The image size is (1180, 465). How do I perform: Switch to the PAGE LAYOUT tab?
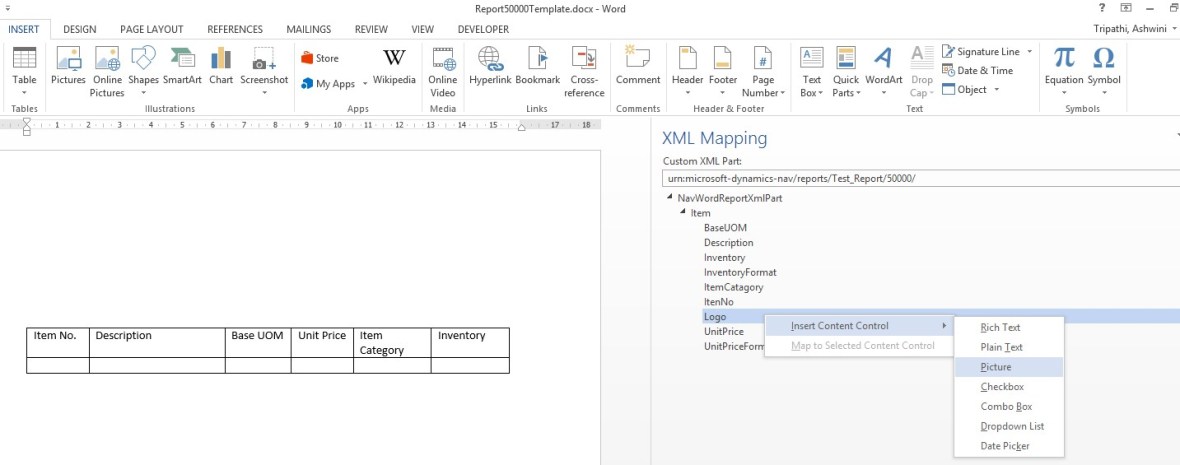pos(151,30)
